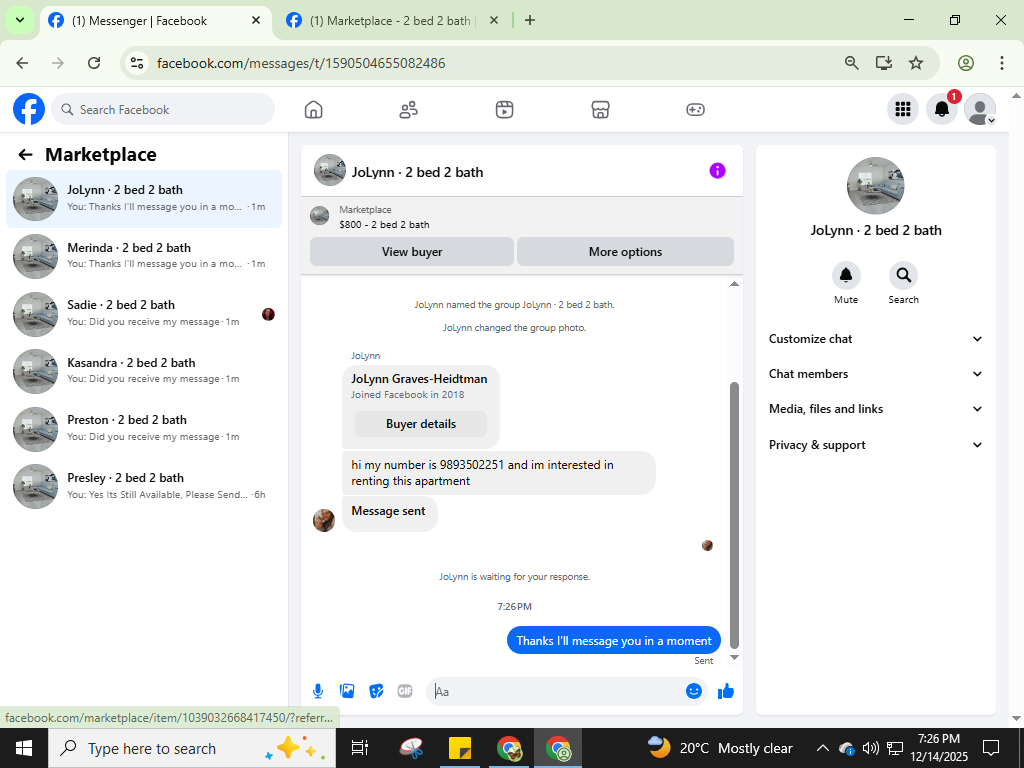Record a voice clip with microphone icon

(317, 691)
